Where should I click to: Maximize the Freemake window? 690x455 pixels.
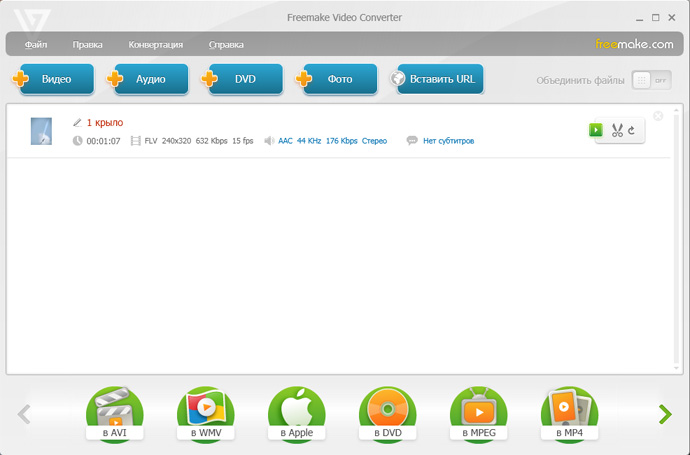[656, 18]
